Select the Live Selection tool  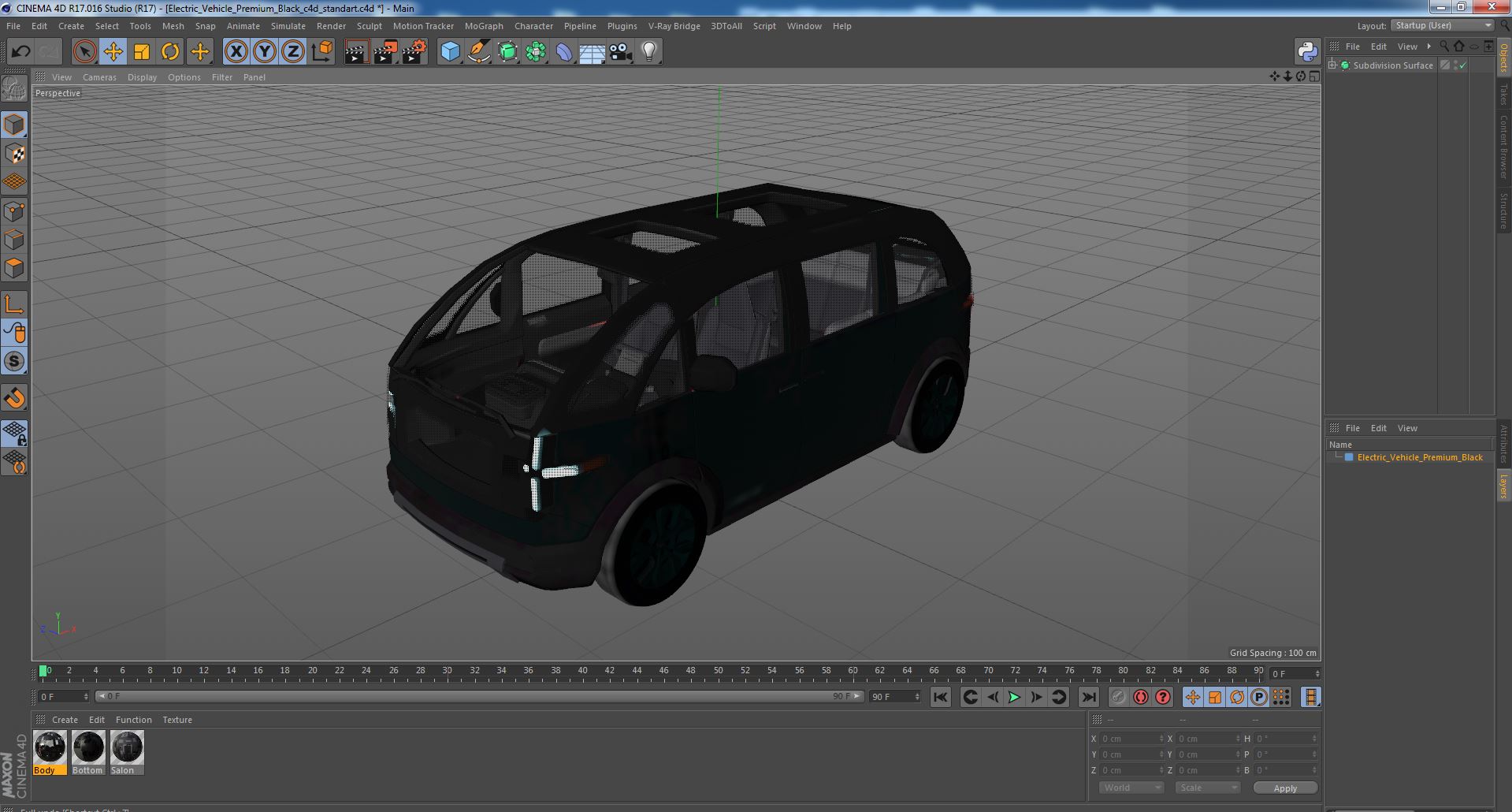[84, 52]
